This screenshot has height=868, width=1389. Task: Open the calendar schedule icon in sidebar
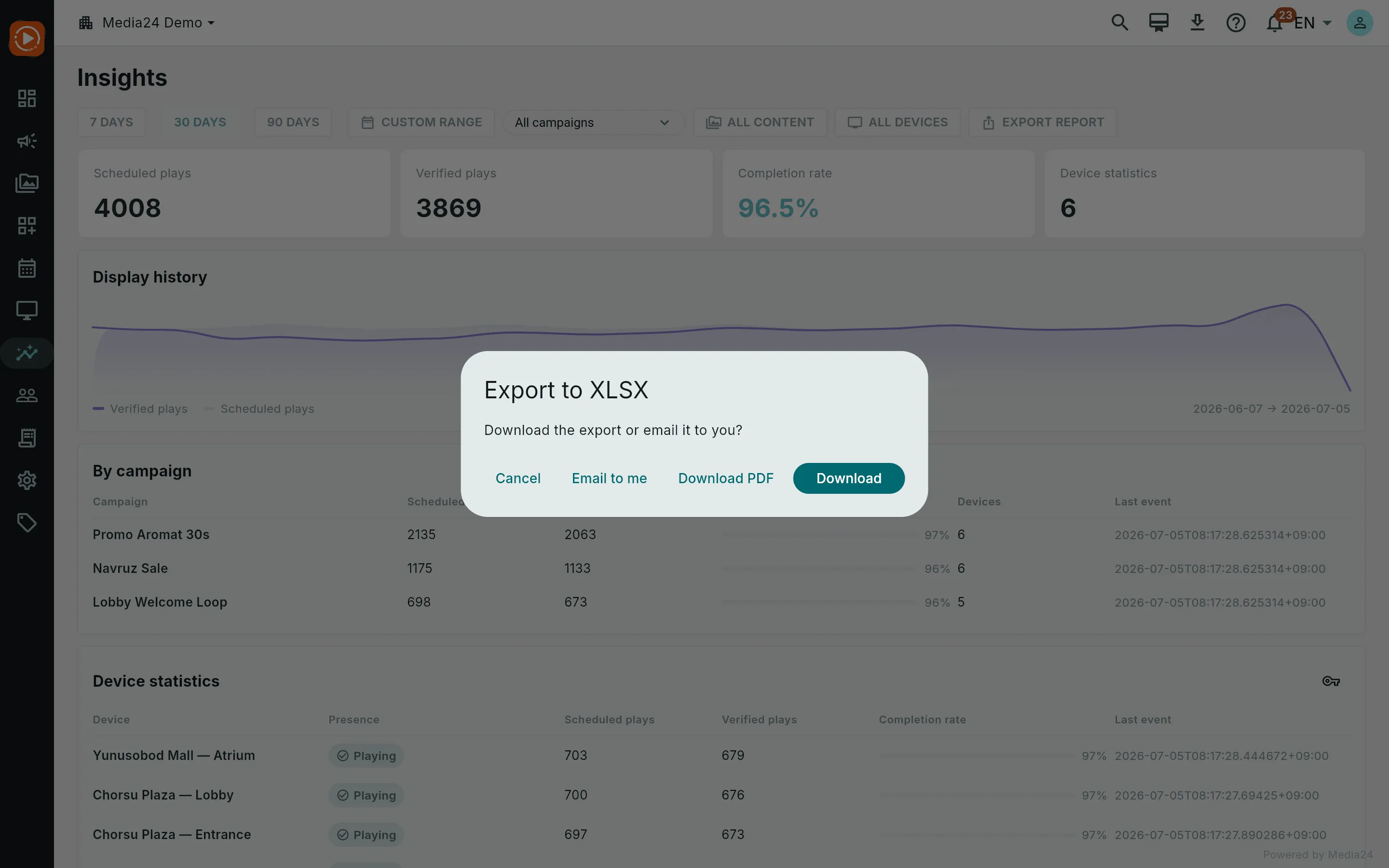coord(27,268)
